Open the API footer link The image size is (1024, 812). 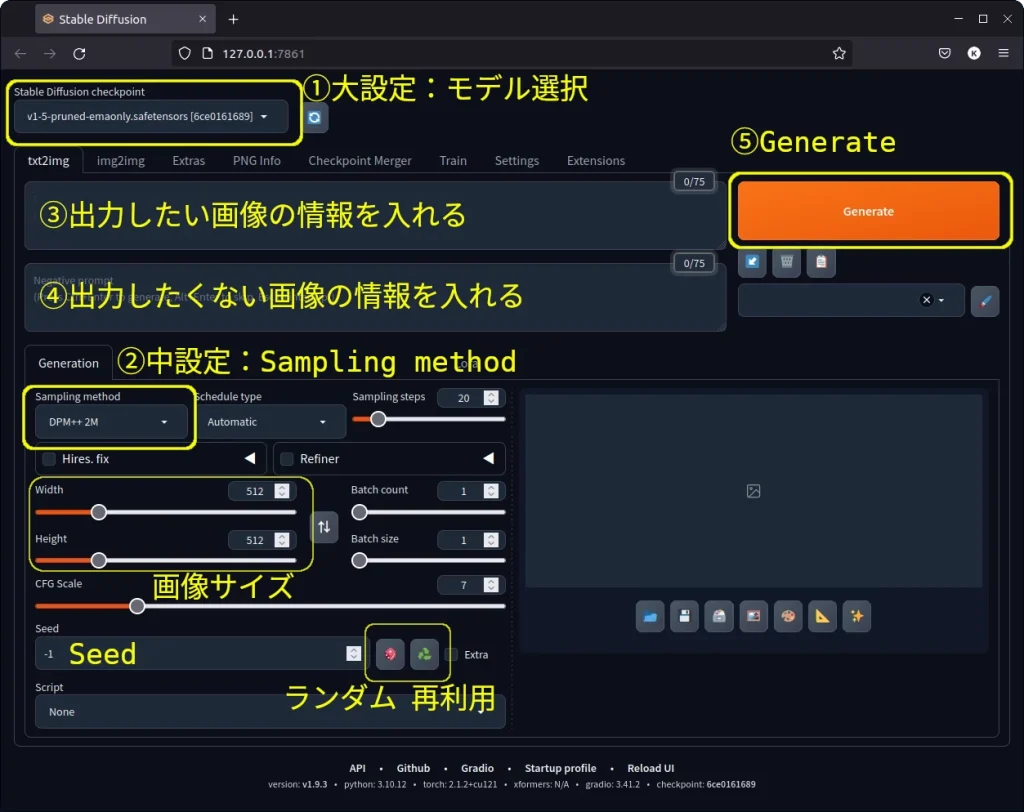coord(357,768)
